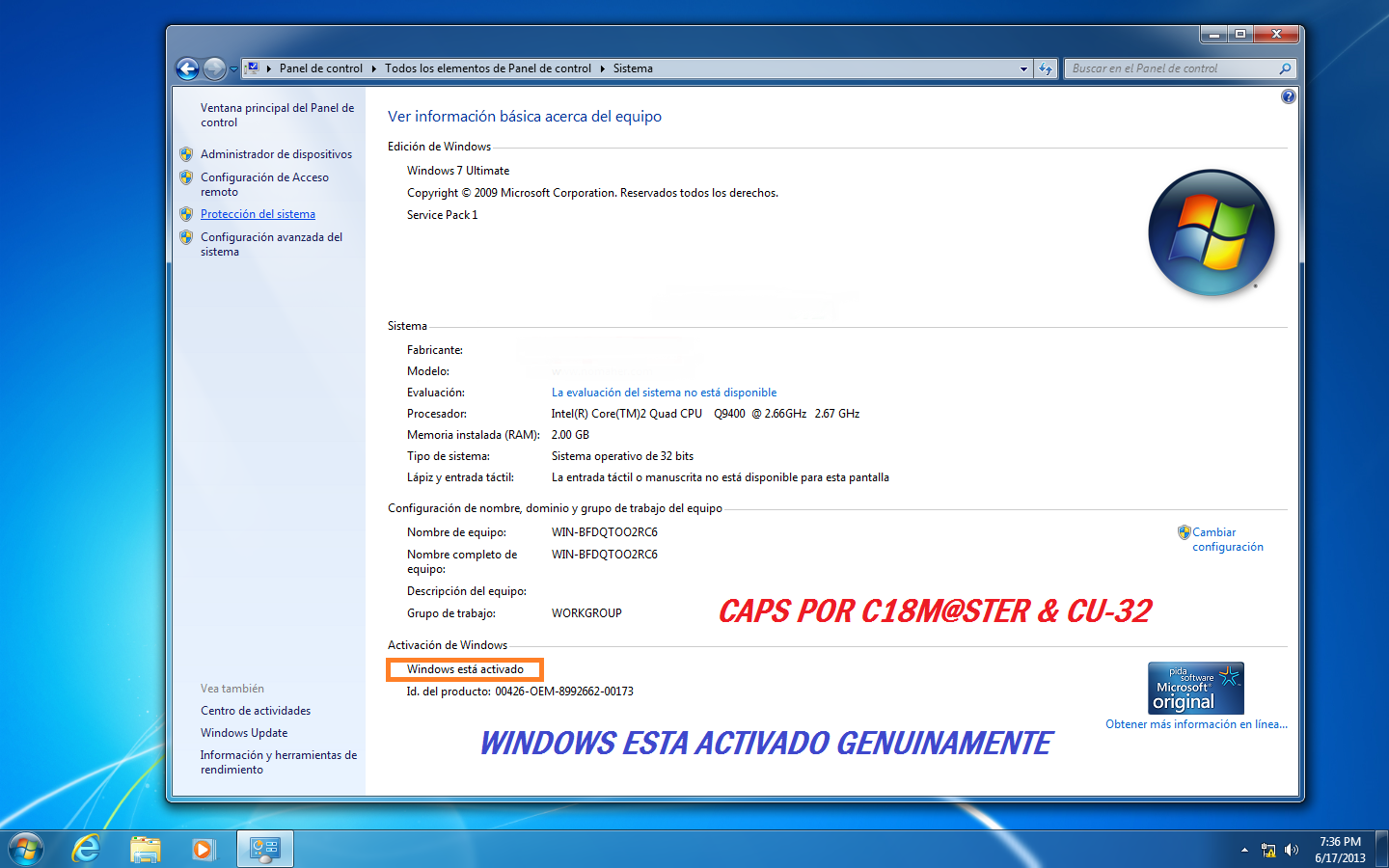Click the volume speaker tray icon

point(1292,850)
